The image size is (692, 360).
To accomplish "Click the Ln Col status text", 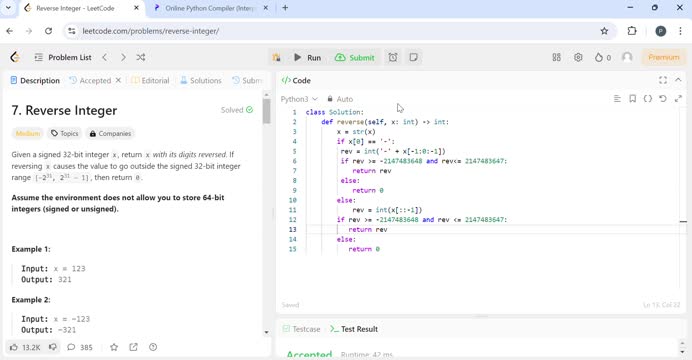I will click(x=661, y=305).
